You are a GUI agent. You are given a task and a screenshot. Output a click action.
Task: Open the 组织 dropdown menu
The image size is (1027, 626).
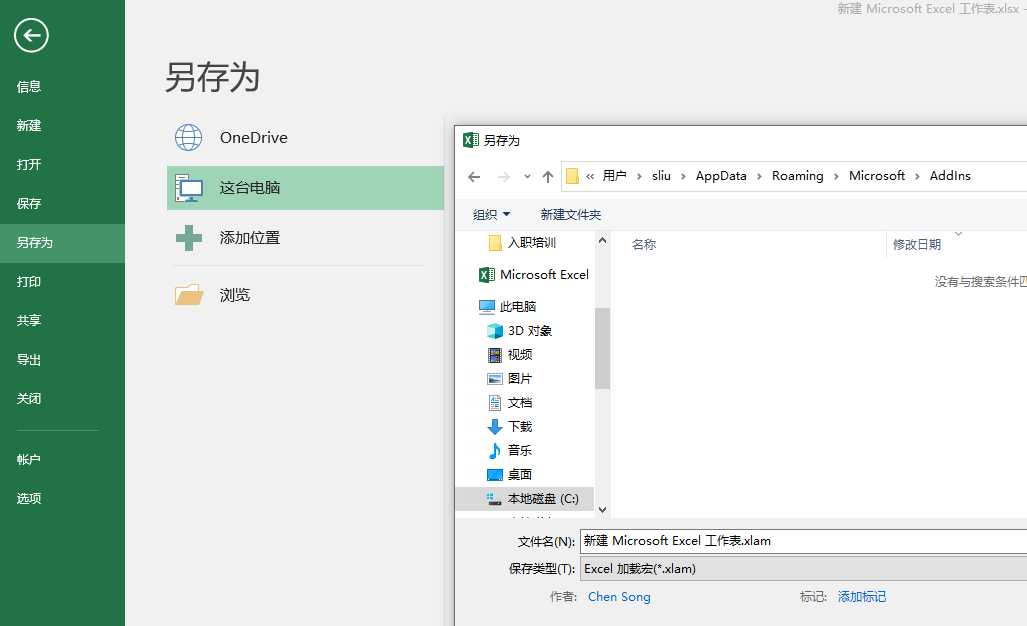[x=491, y=215]
